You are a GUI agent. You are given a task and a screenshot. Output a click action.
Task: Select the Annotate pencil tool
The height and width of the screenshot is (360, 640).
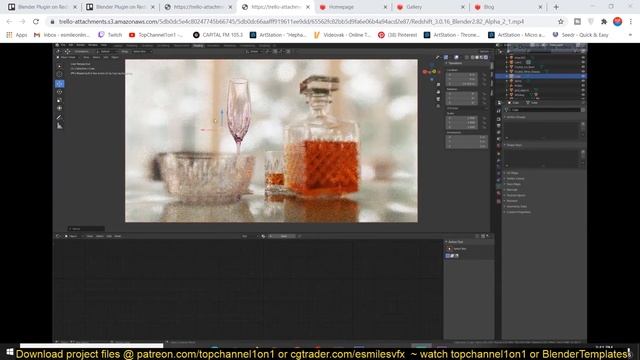60,117
